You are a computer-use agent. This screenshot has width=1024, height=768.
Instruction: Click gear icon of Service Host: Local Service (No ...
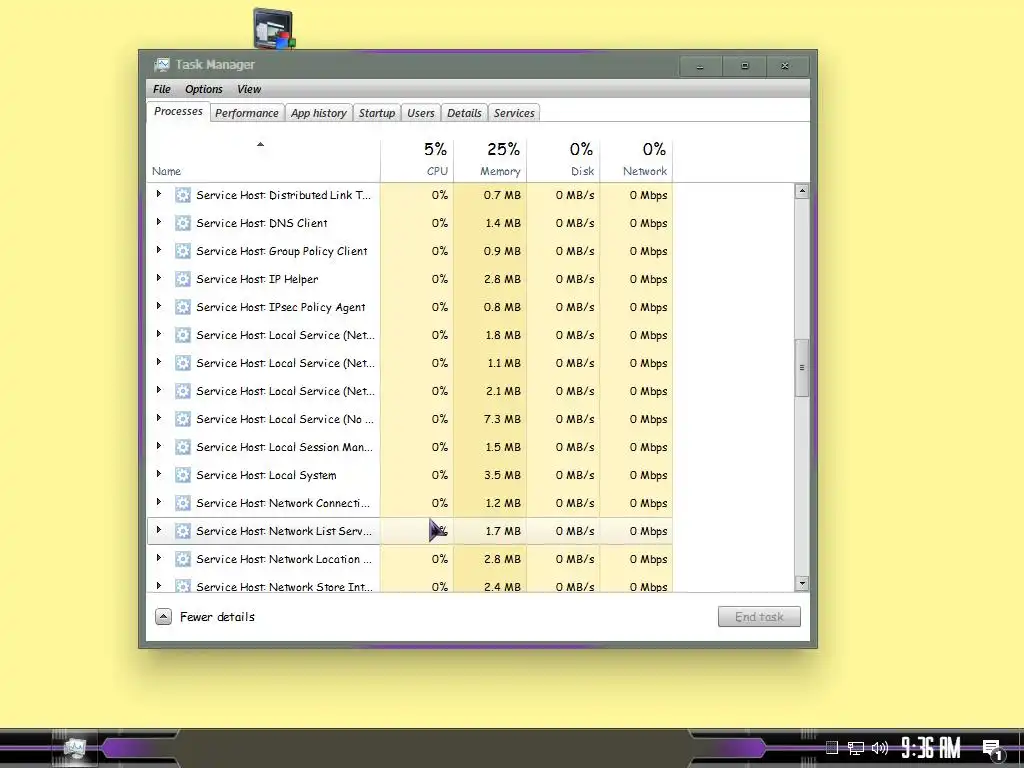click(183, 419)
